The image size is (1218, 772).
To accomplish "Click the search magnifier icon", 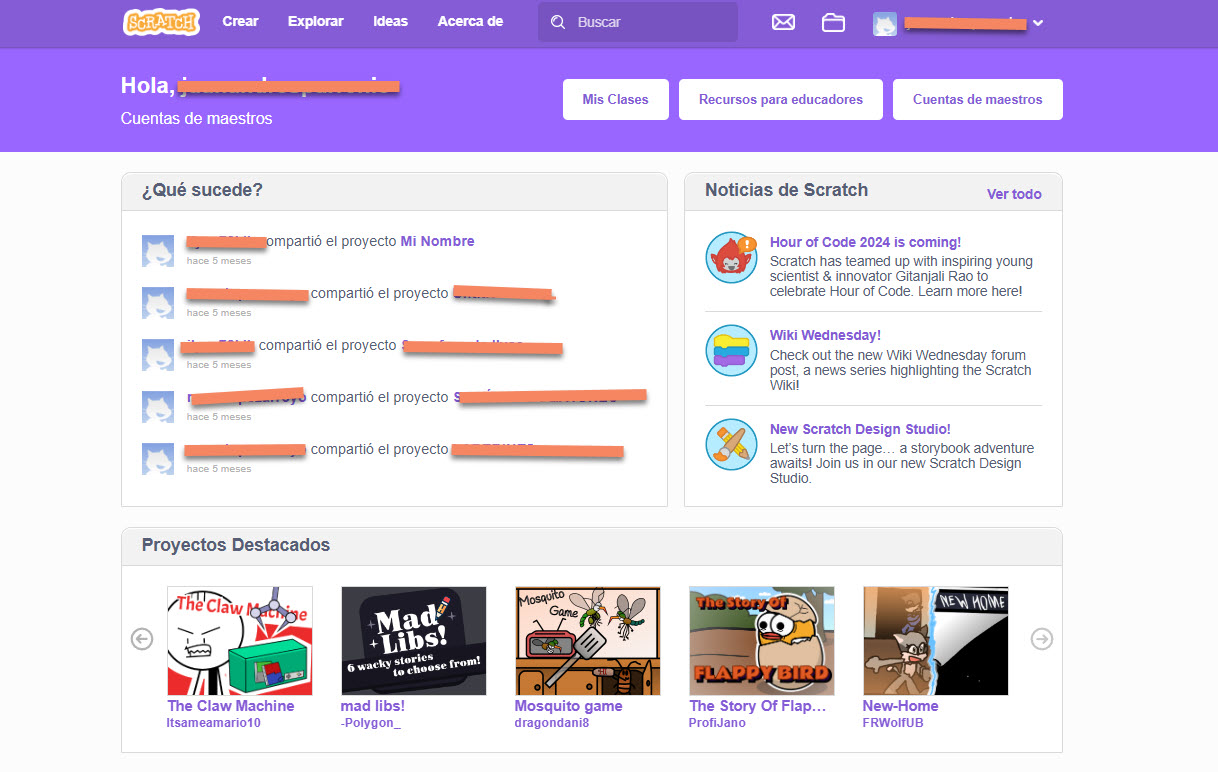I will tap(557, 21).
